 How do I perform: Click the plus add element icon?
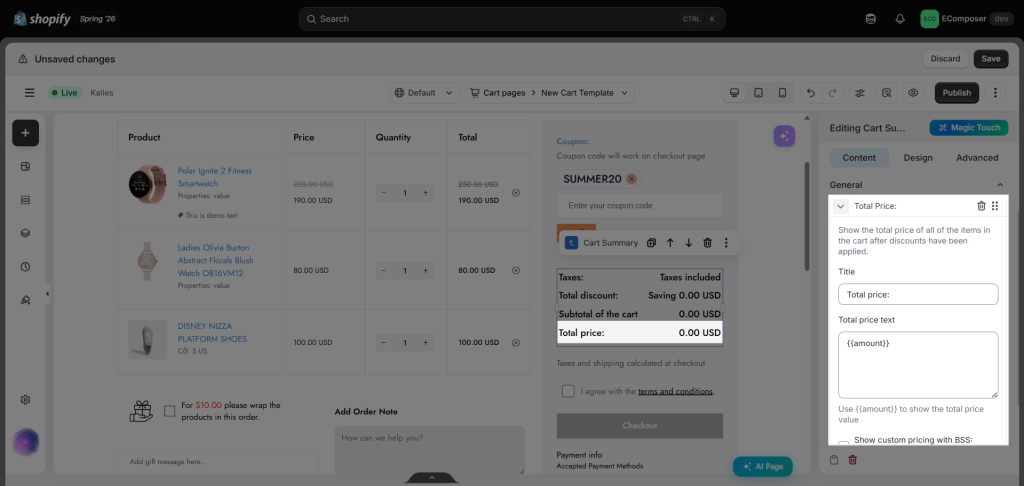click(x=25, y=133)
